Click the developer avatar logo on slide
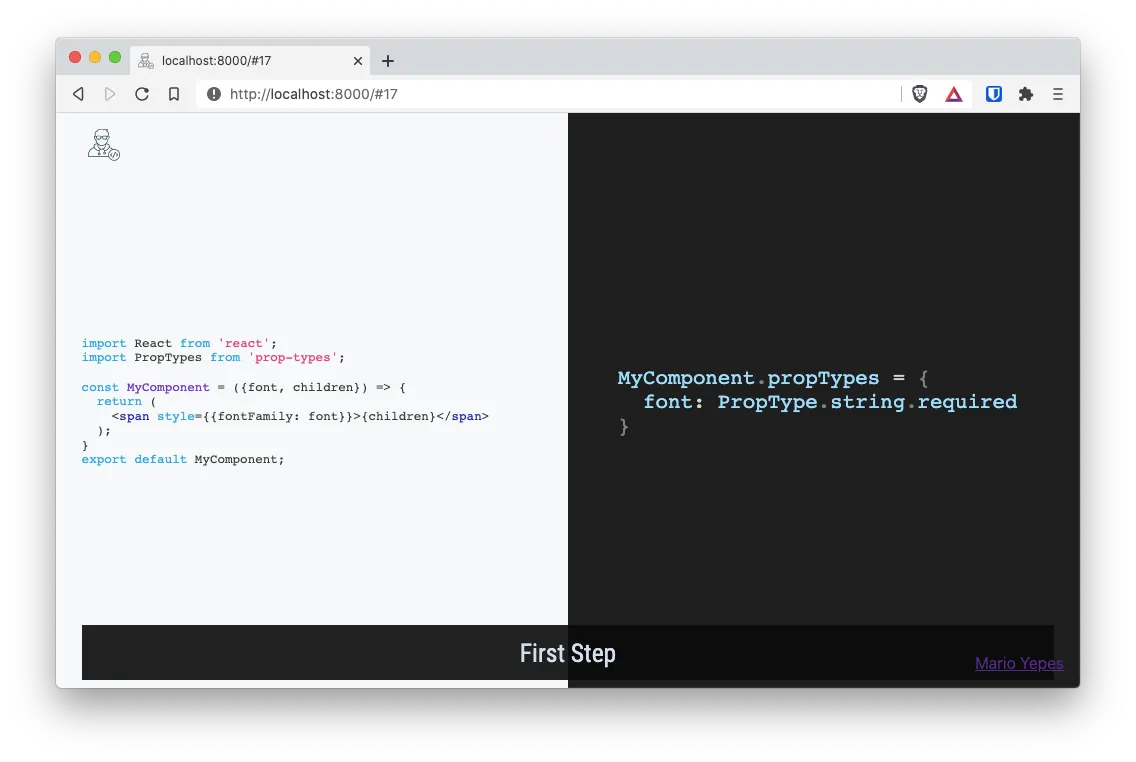This screenshot has width=1136, height=762. 104,145
